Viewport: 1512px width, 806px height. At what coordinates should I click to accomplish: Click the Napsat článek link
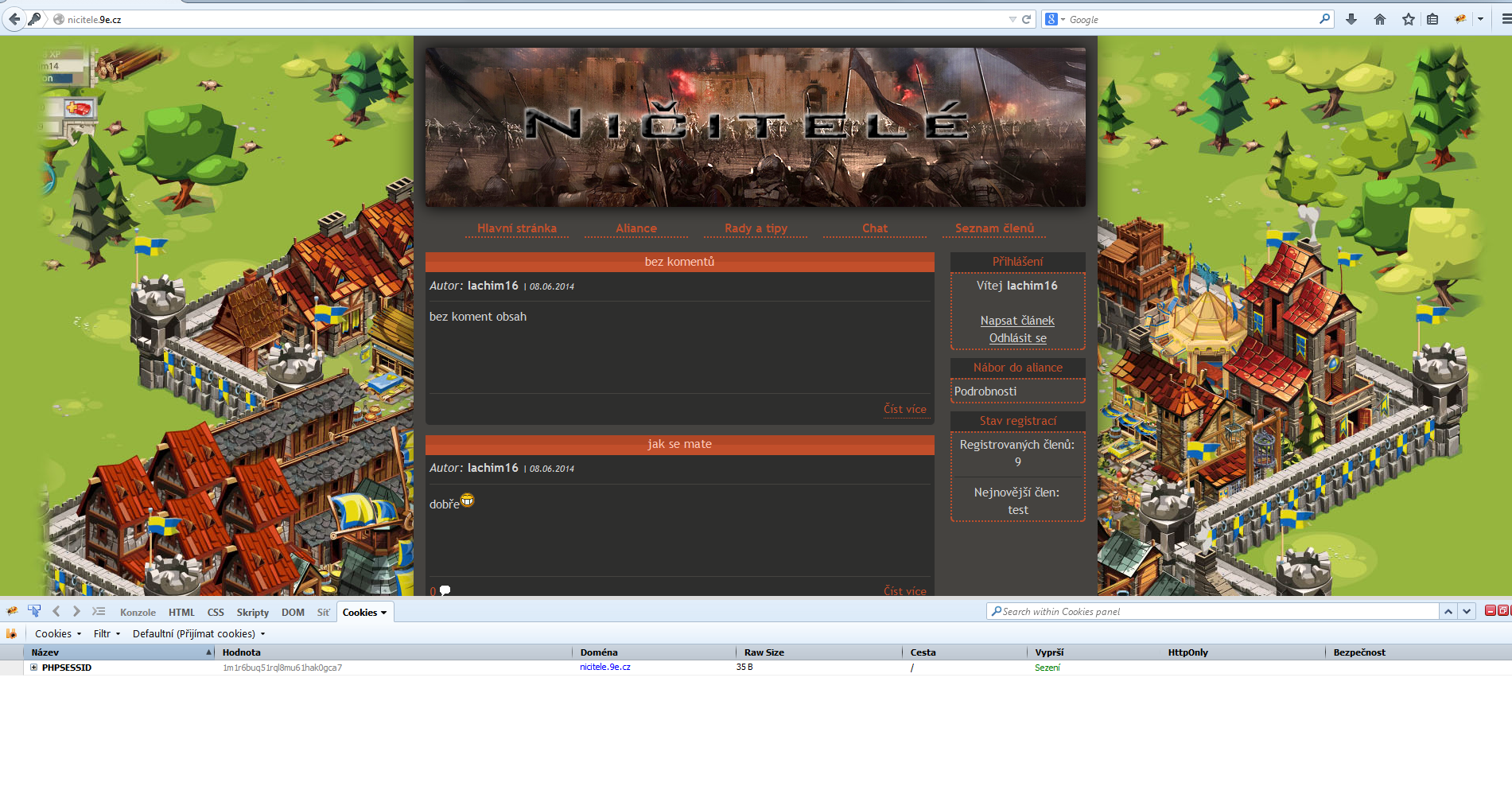tap(1017, 321)
